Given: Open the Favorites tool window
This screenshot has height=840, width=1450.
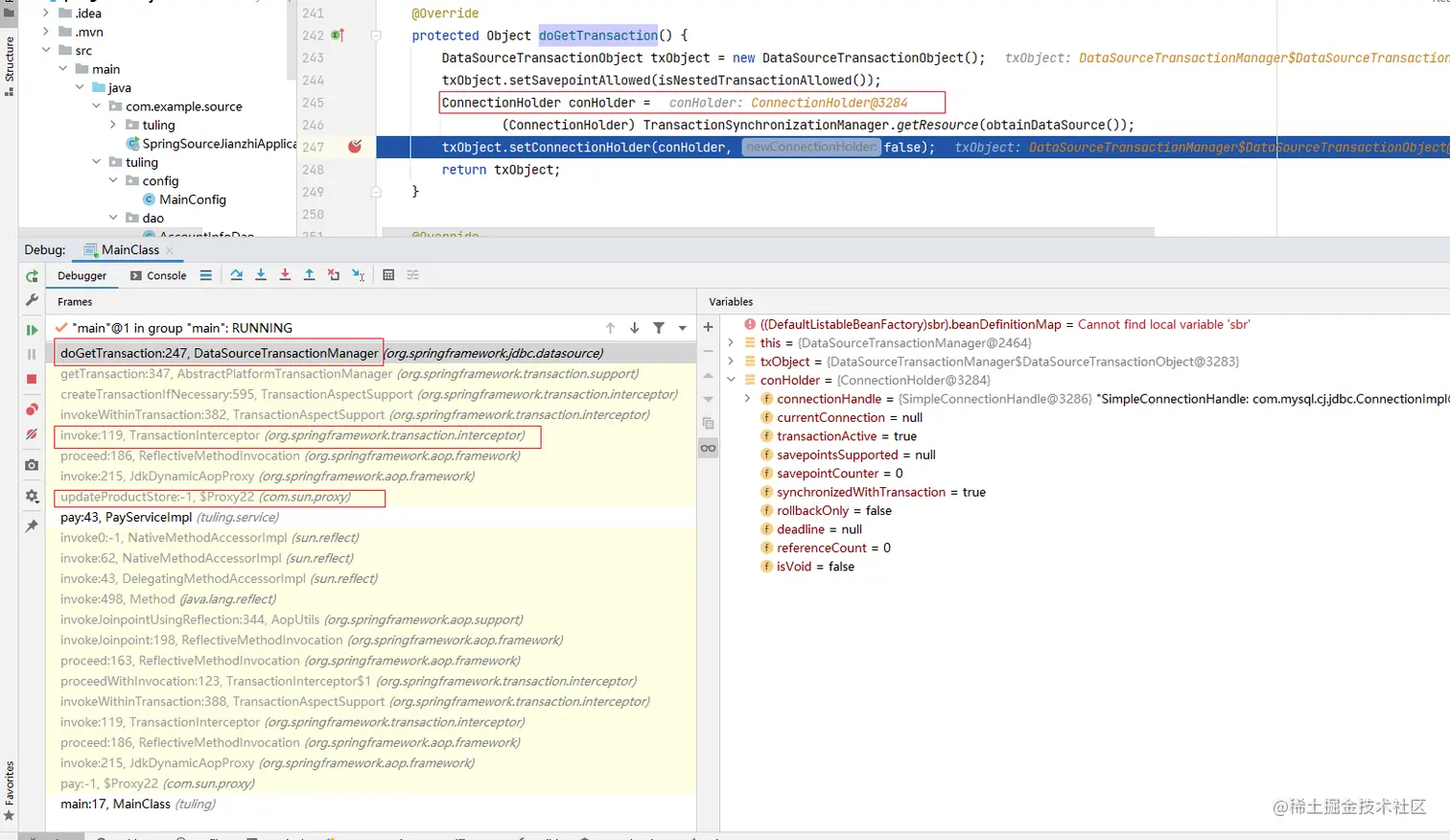Looking at the screenshot, I should click(x=9, y=792).
